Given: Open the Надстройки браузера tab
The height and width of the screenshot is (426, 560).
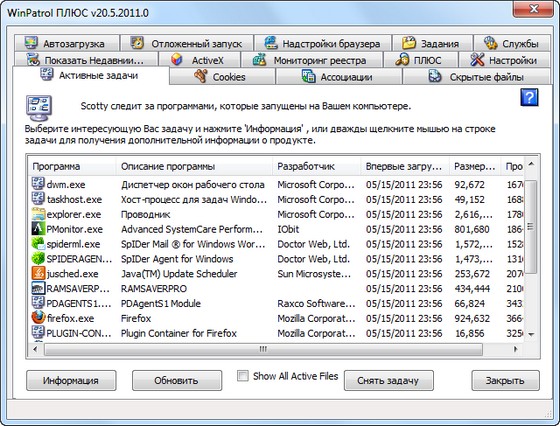Looking at the screenshot, I should click(323, 43).
